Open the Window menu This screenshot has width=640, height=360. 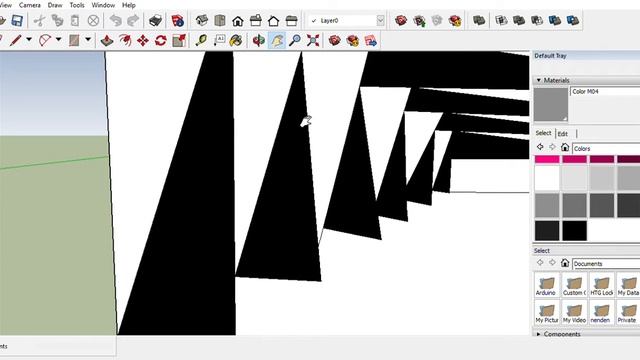103,5
